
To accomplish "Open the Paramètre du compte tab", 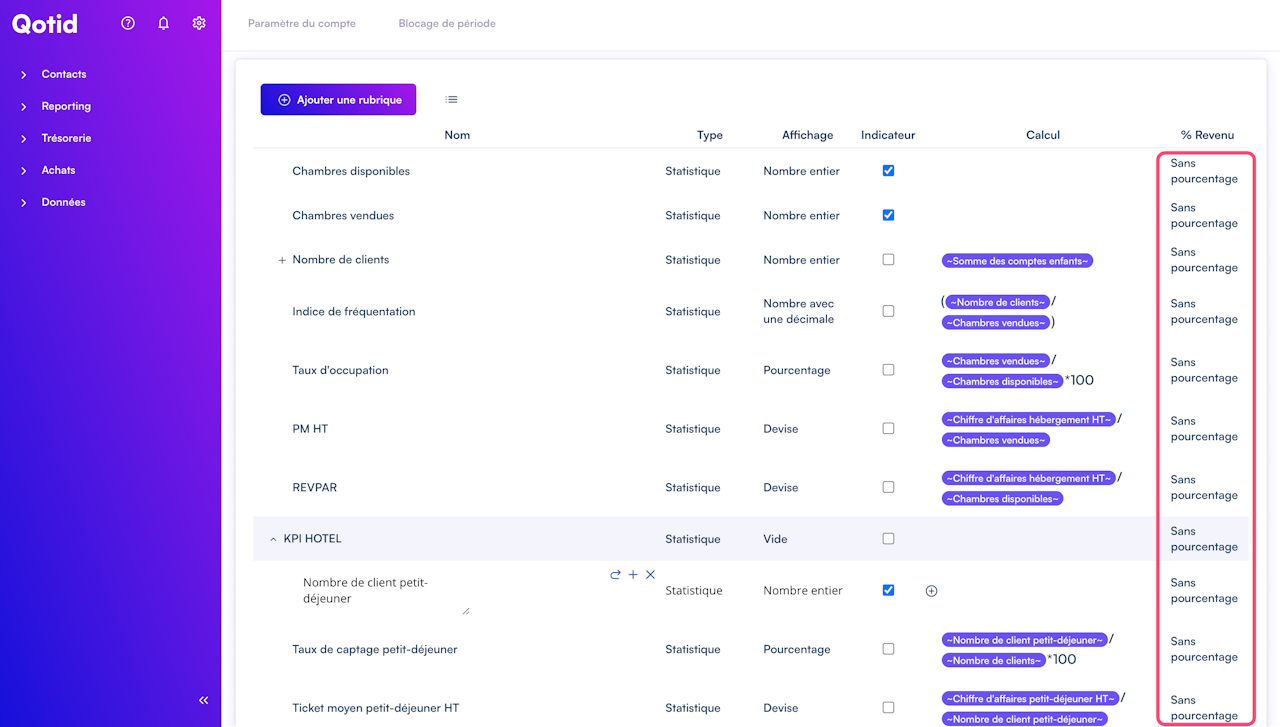I will 302,23.
